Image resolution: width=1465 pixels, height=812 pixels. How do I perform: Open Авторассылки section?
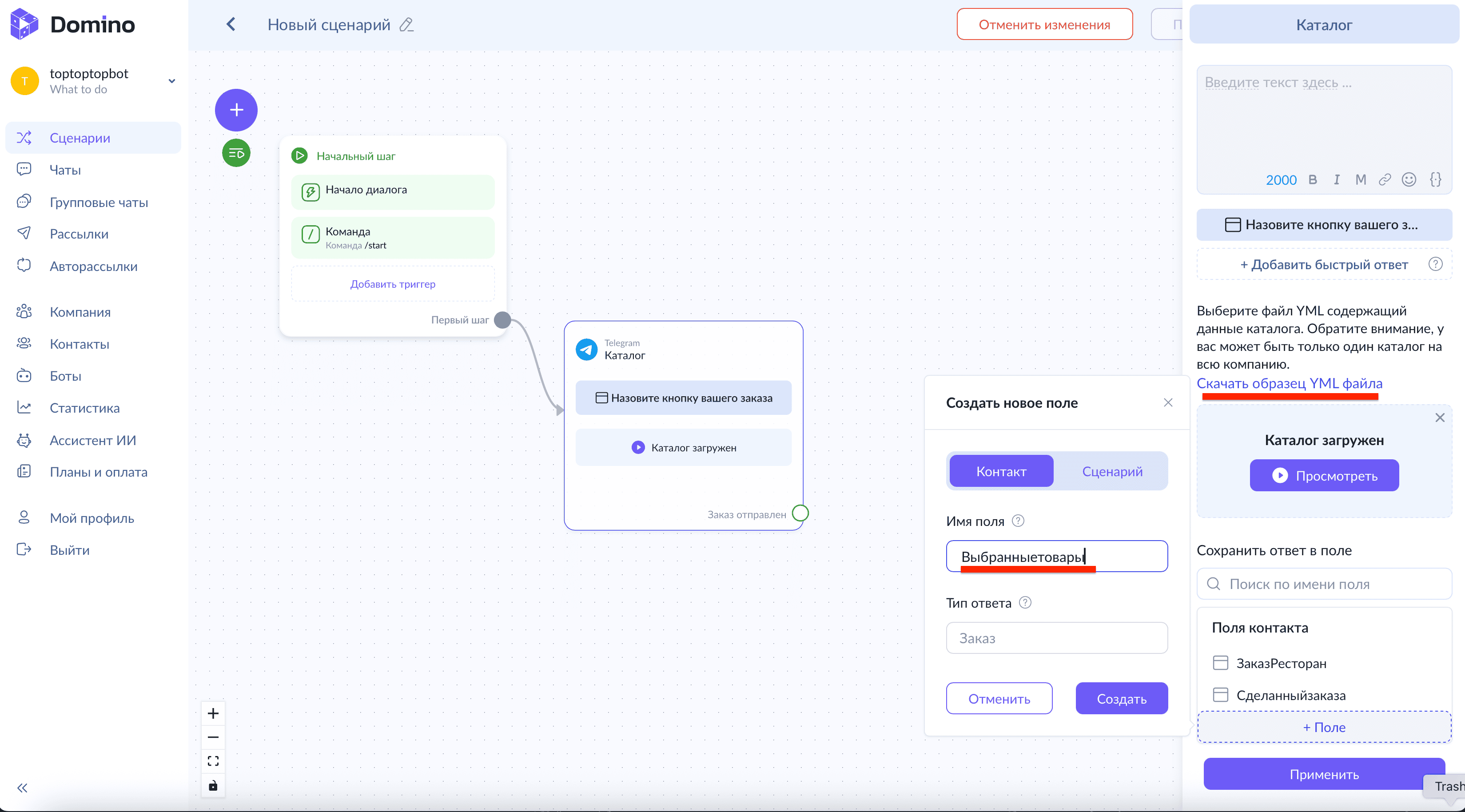point(93,266)
